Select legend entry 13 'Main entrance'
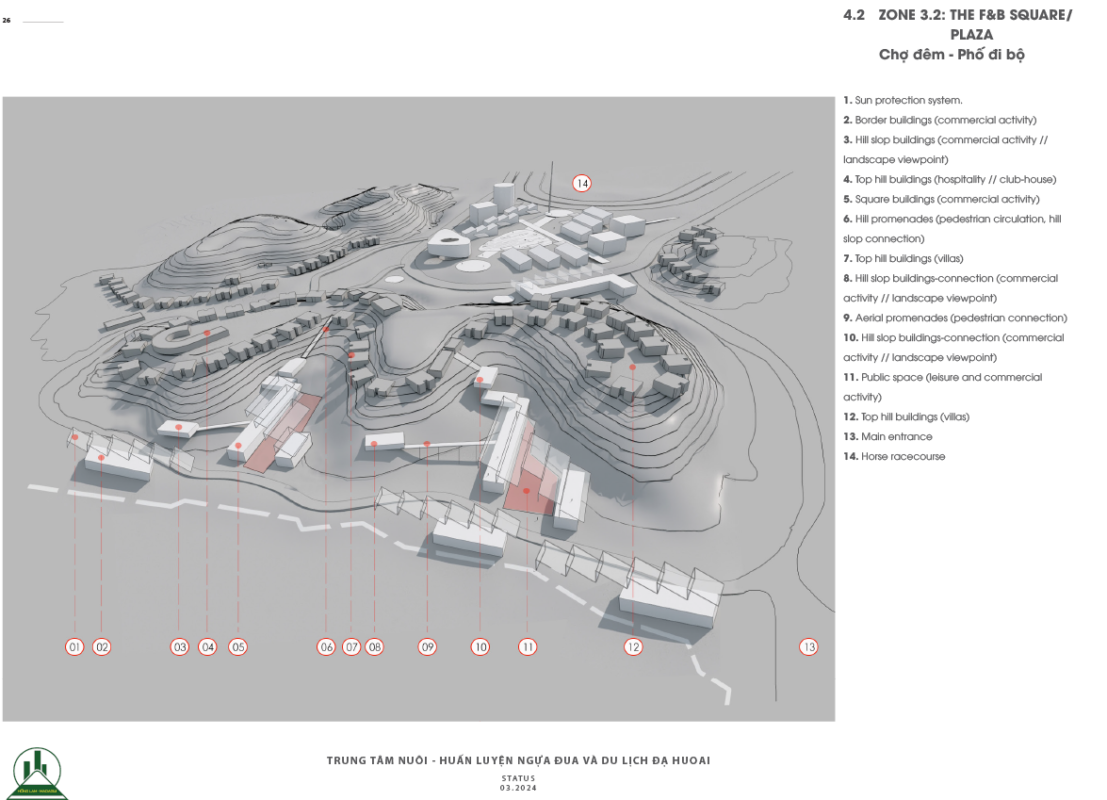1107x800 pixels. [x=888, y=437]
